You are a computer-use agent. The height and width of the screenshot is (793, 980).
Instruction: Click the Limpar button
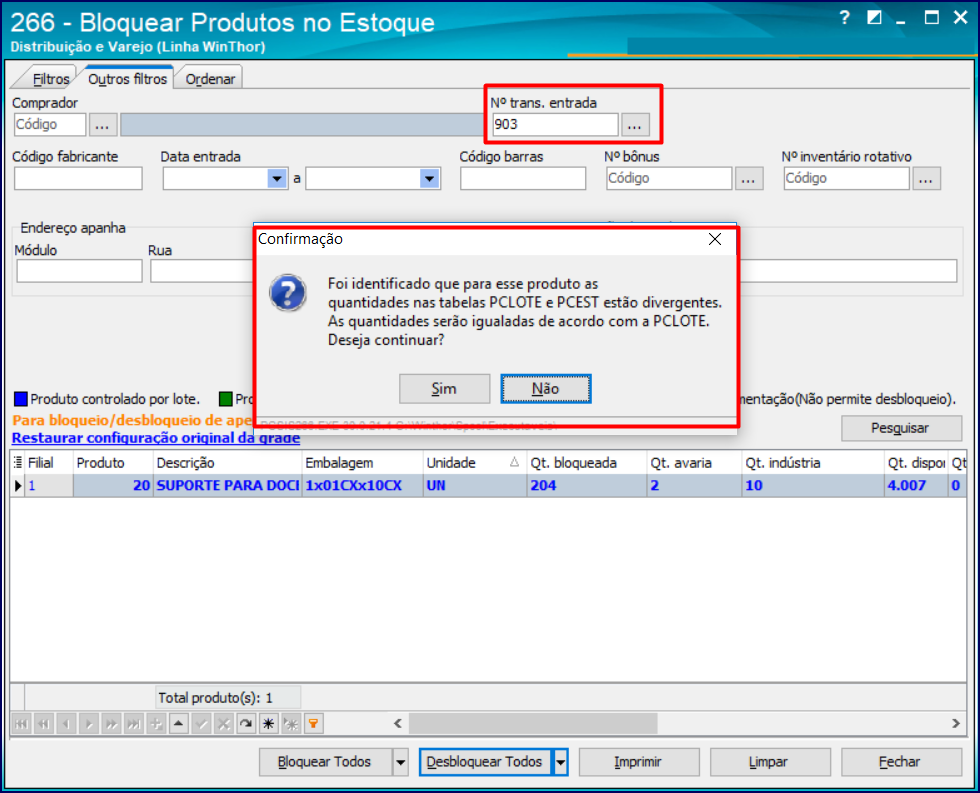[770, 762]
